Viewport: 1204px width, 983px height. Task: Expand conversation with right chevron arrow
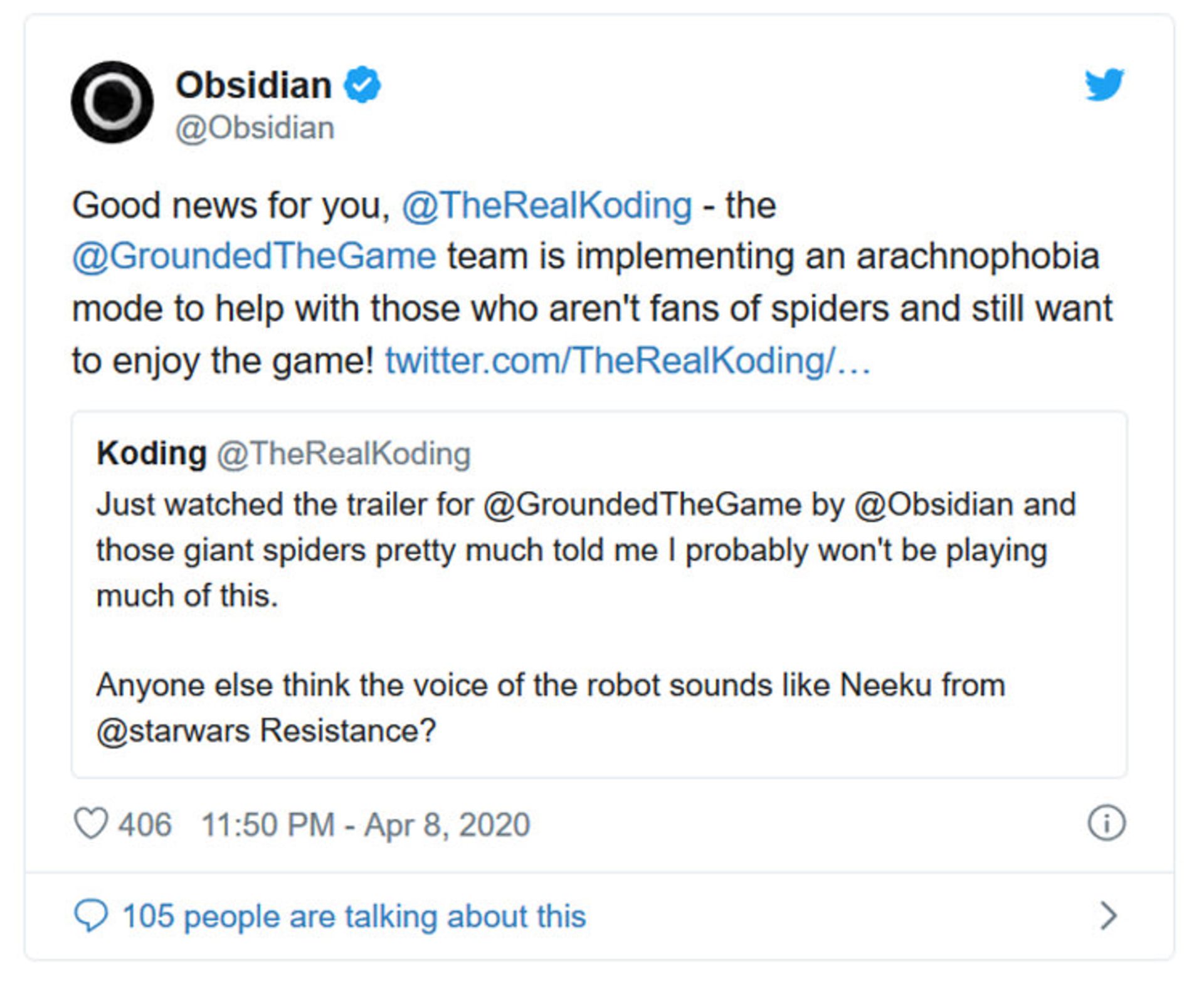click(1108, 915)
